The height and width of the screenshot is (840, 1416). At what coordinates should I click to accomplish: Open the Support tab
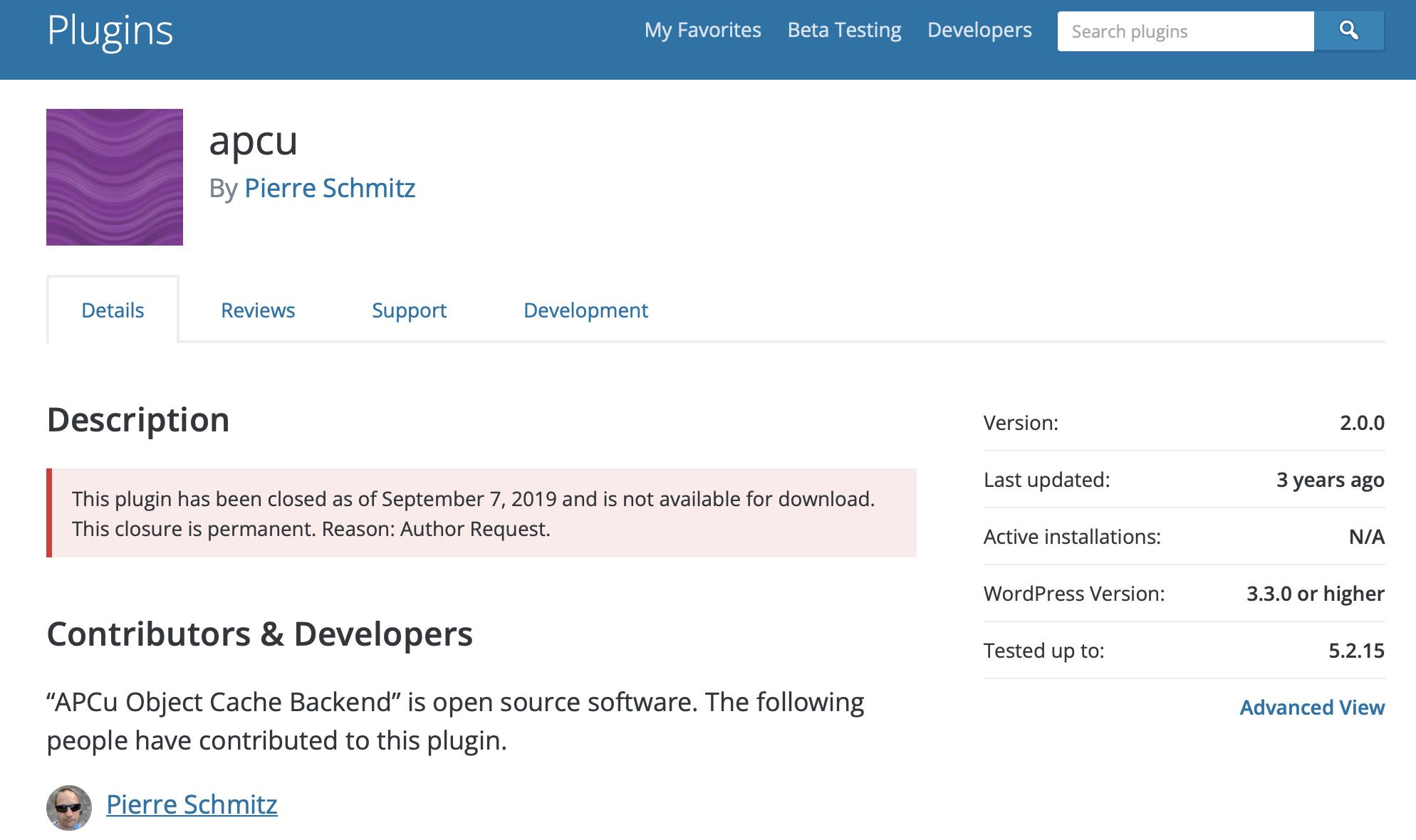coord(409,310)
